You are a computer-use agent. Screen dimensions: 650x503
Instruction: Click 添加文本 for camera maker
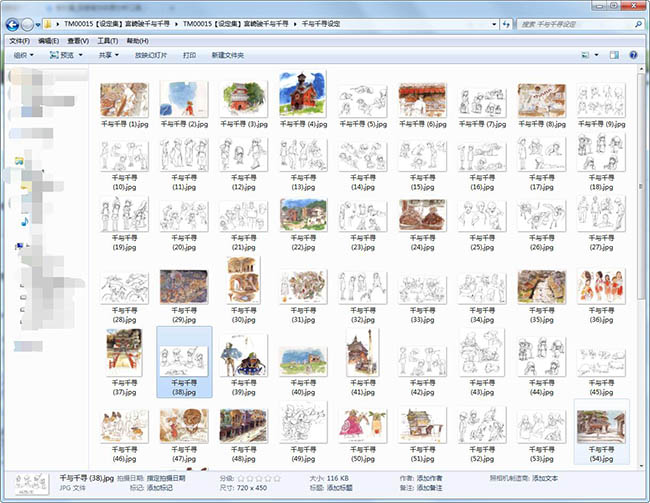tap(545, 478)
